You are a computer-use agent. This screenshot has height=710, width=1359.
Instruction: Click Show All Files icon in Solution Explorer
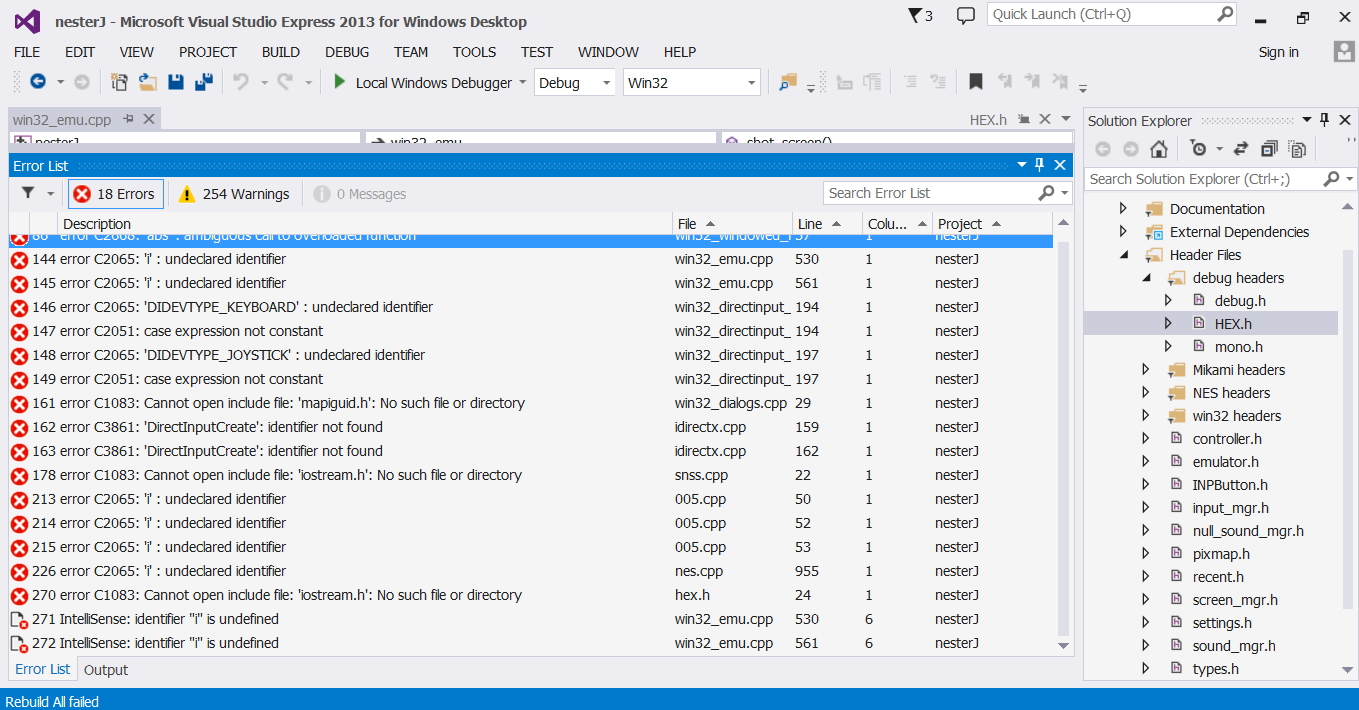pos(1297,149)
